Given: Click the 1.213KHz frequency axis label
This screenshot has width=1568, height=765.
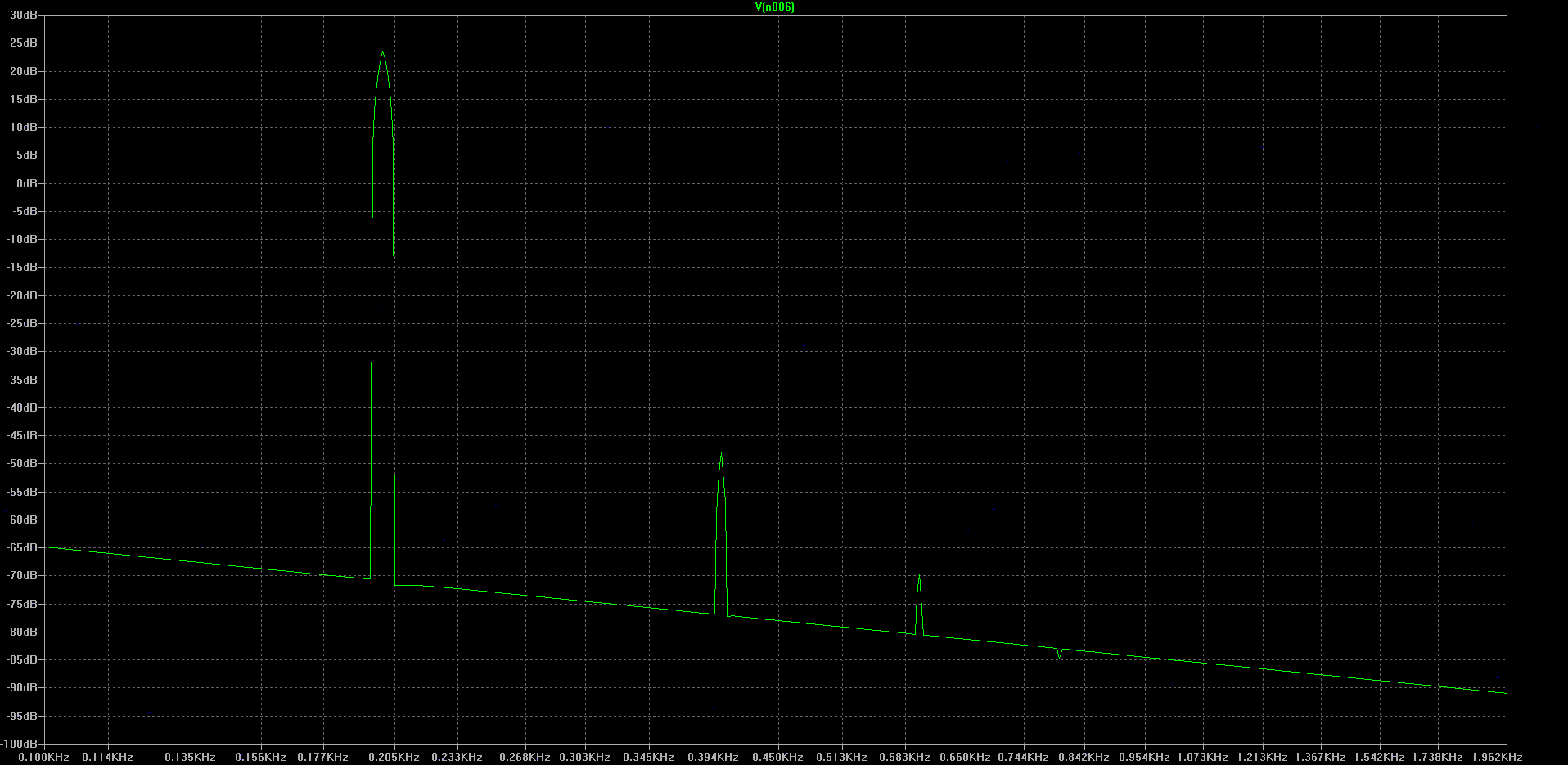Looking at the screenshot, I should click(1262, 758).
